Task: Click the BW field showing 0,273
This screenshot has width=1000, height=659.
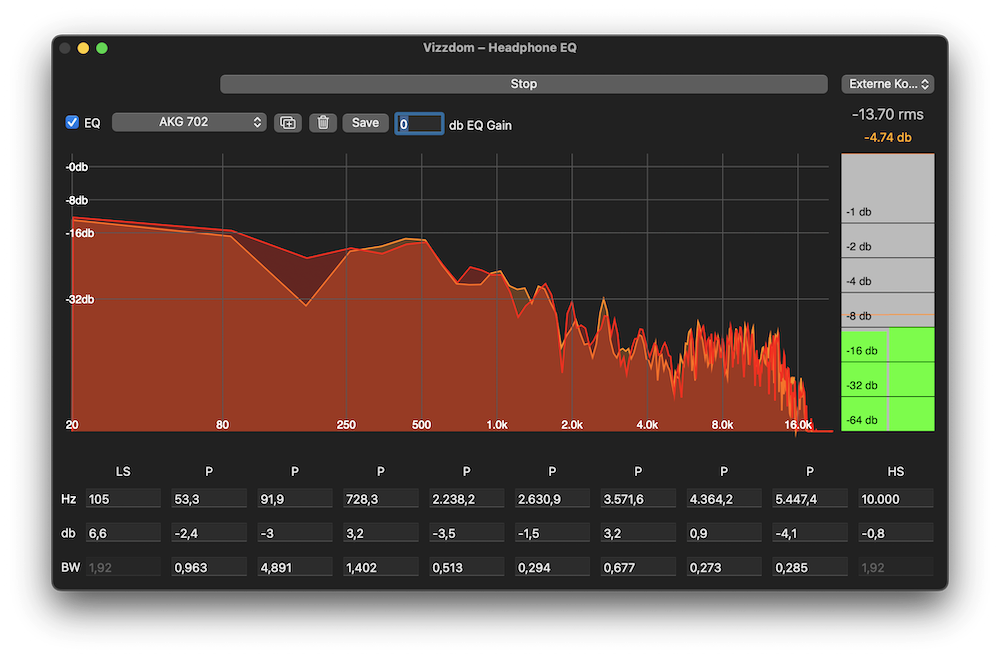Action: click(x=724, y=567)
